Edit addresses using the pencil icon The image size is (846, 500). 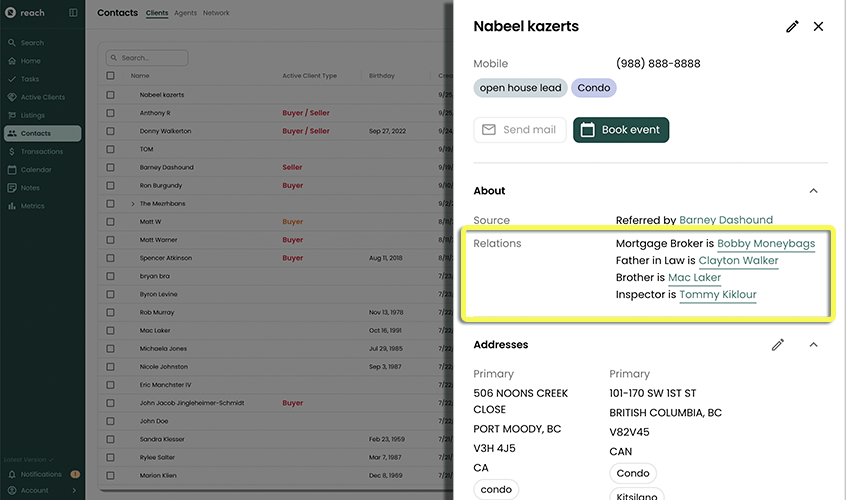click(778, 345)
